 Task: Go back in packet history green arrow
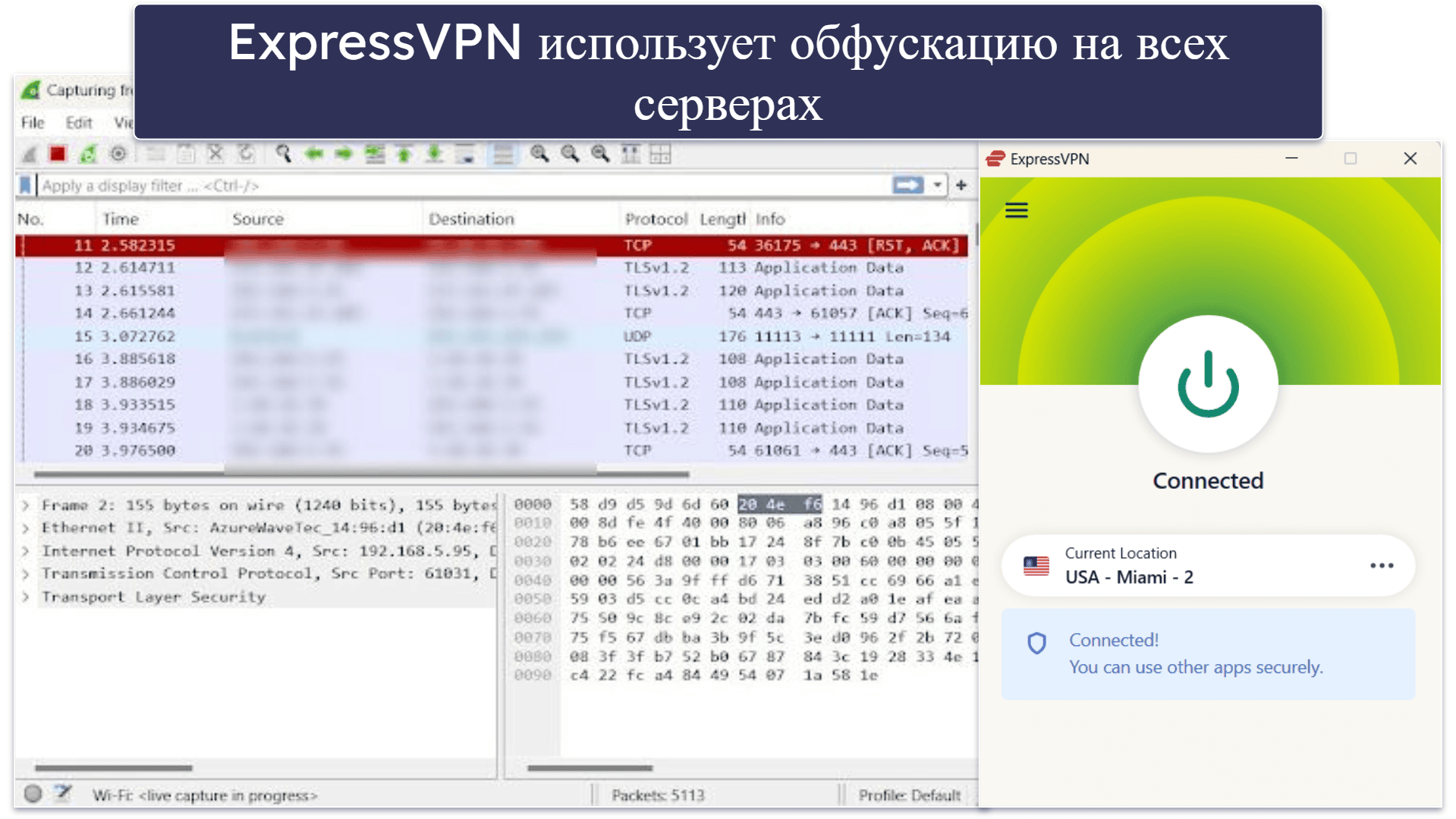[313, 154]
